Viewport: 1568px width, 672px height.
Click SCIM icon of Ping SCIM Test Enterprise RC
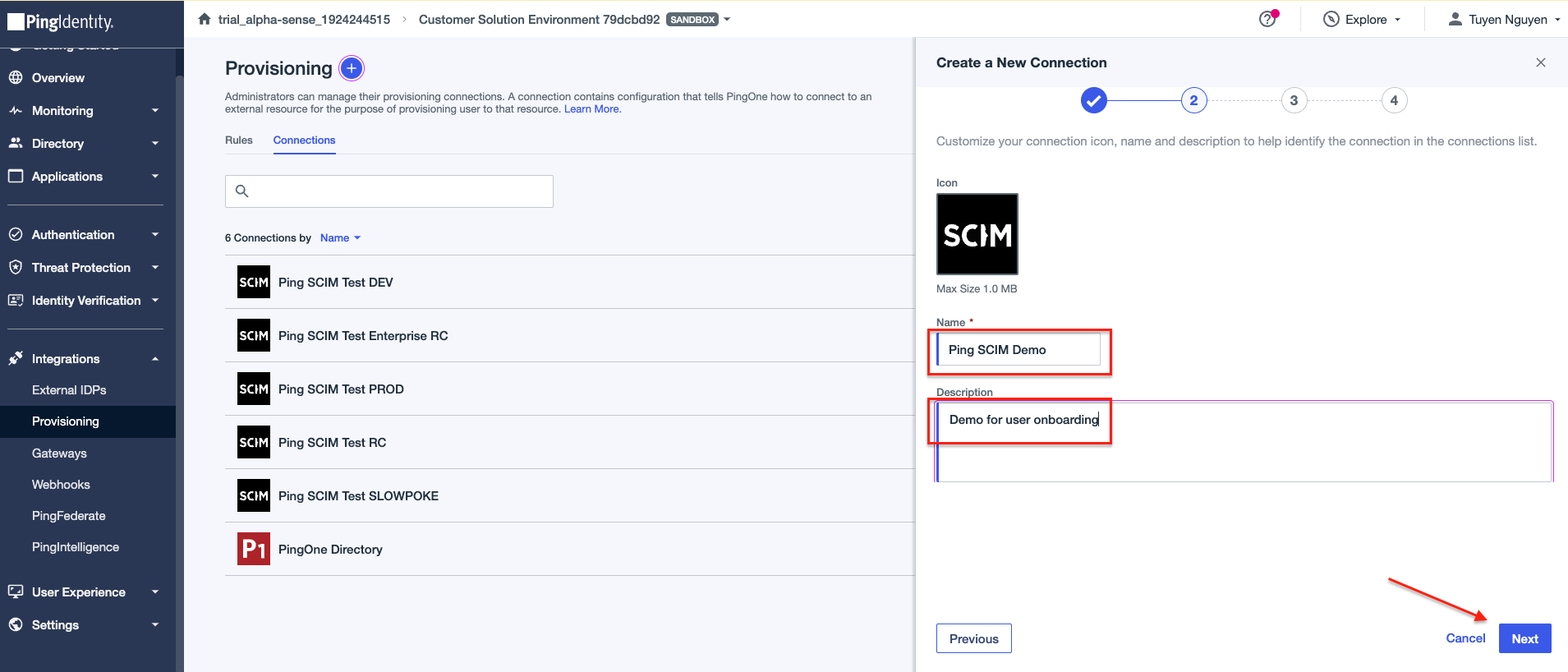(254, 335)
